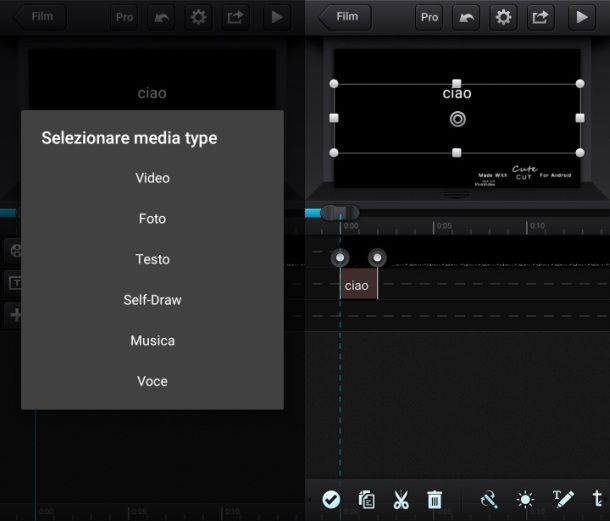Delete the clip with trash icon
610x521 pixels.
pos(435,500)
